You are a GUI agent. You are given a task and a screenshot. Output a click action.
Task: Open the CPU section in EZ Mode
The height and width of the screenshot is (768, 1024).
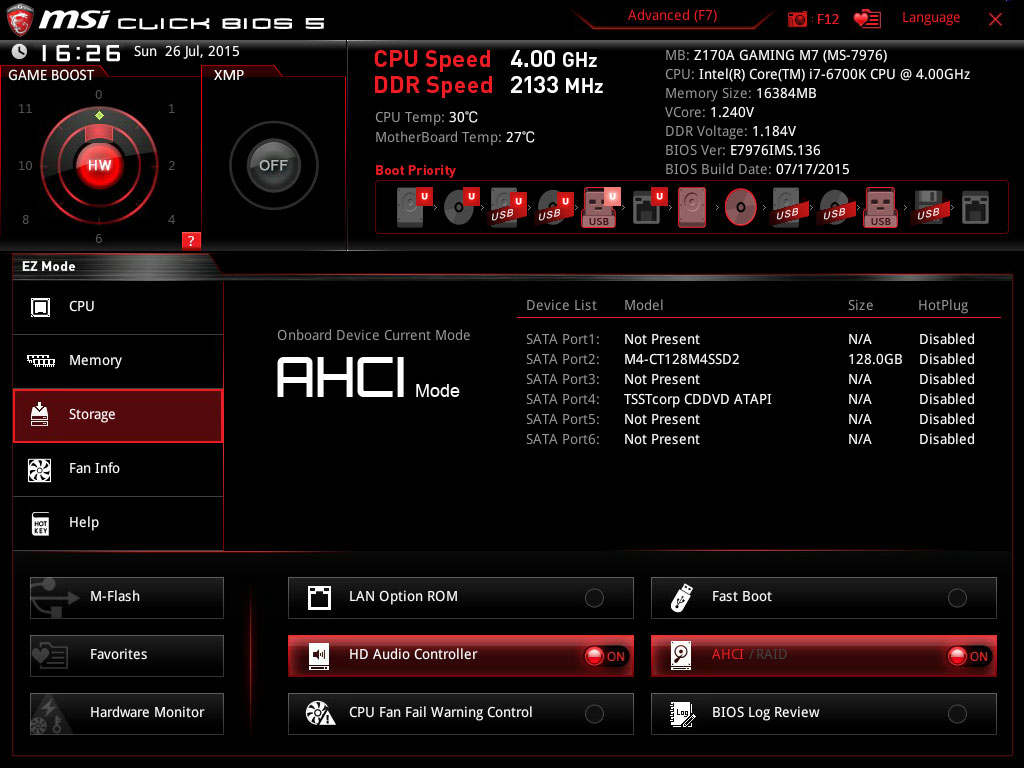[x=118, y=307]
